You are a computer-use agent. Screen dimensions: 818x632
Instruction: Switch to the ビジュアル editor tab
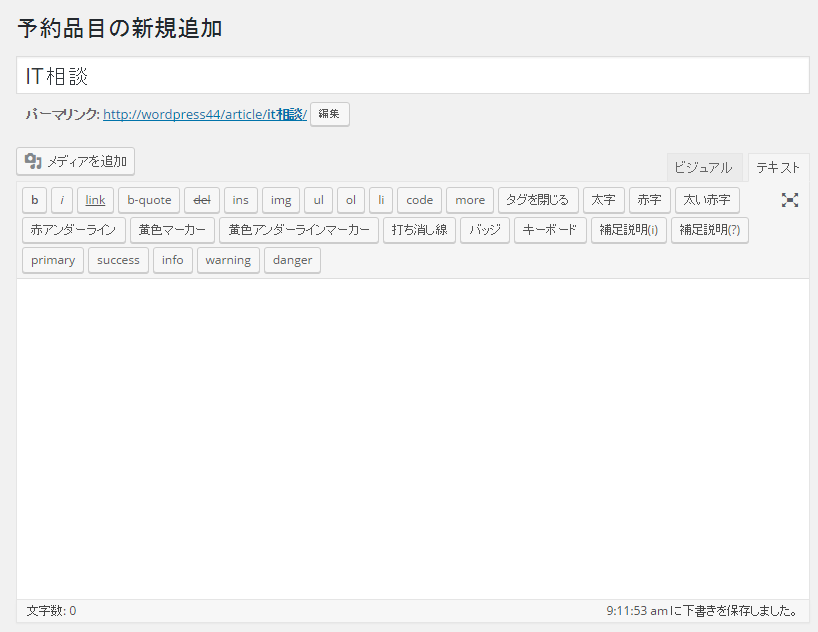(x=703, y=167)
